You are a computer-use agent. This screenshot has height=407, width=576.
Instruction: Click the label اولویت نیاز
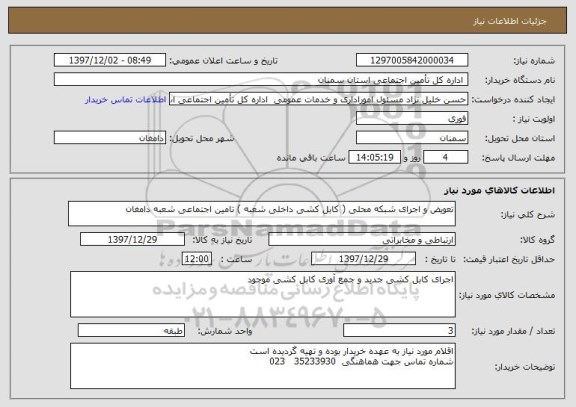click(x=534, y=119)
